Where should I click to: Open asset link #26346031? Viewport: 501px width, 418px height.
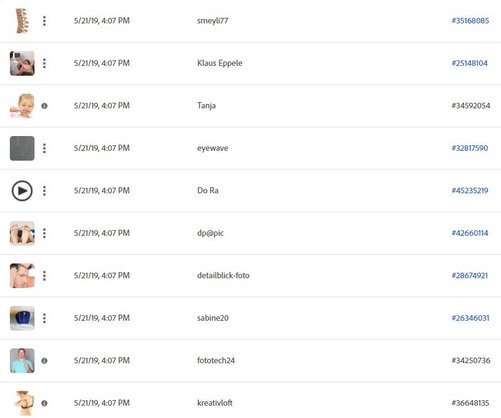(x=470, y=318)
